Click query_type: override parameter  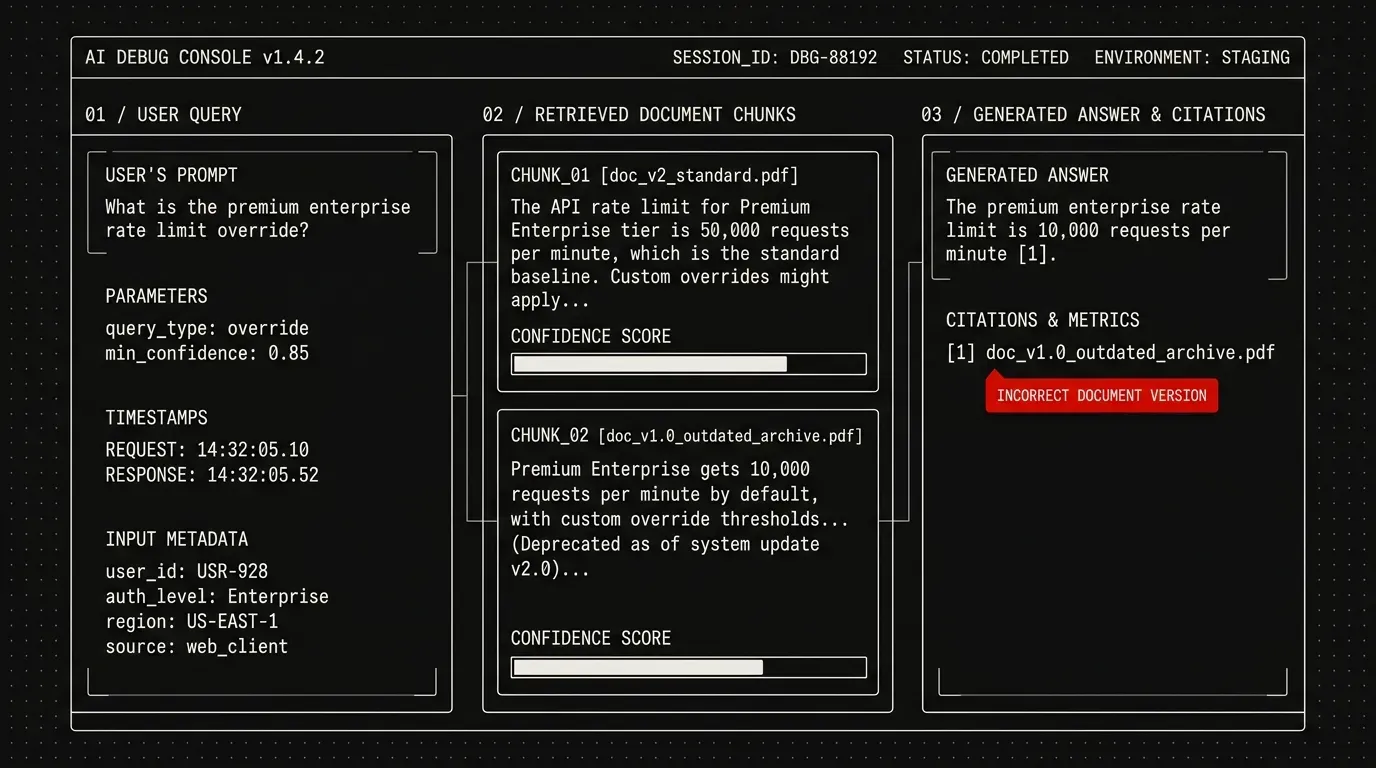point(207,328)
